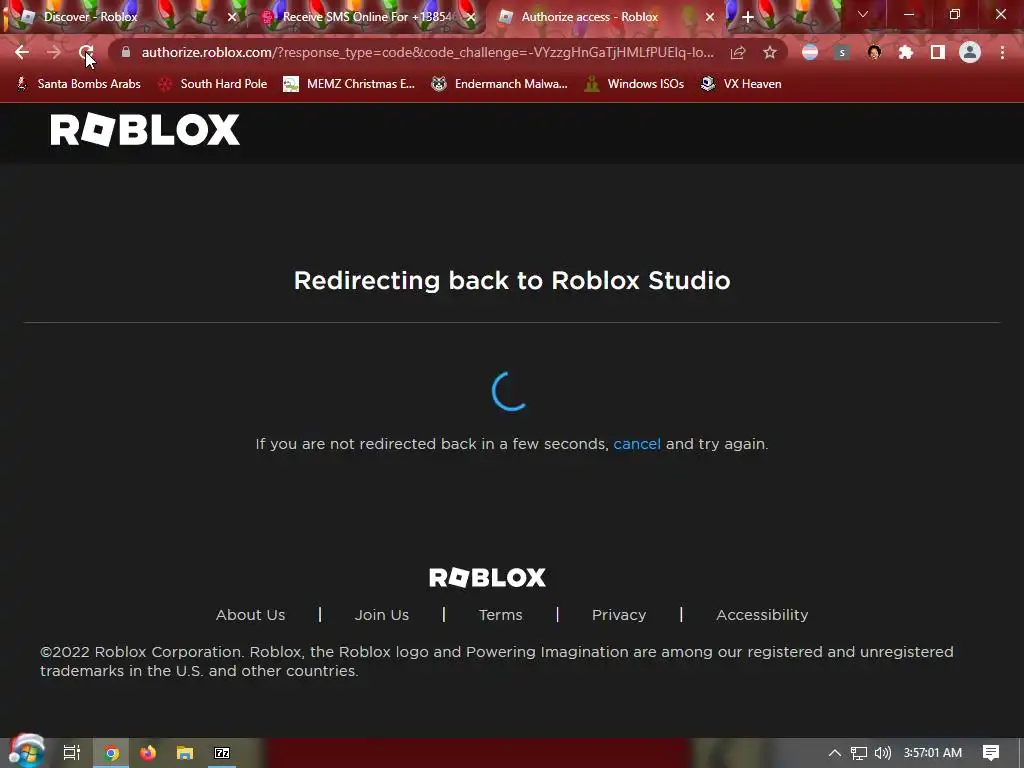
Task: Close the Receive SMS Online tab
Action: tap(471, 17)
